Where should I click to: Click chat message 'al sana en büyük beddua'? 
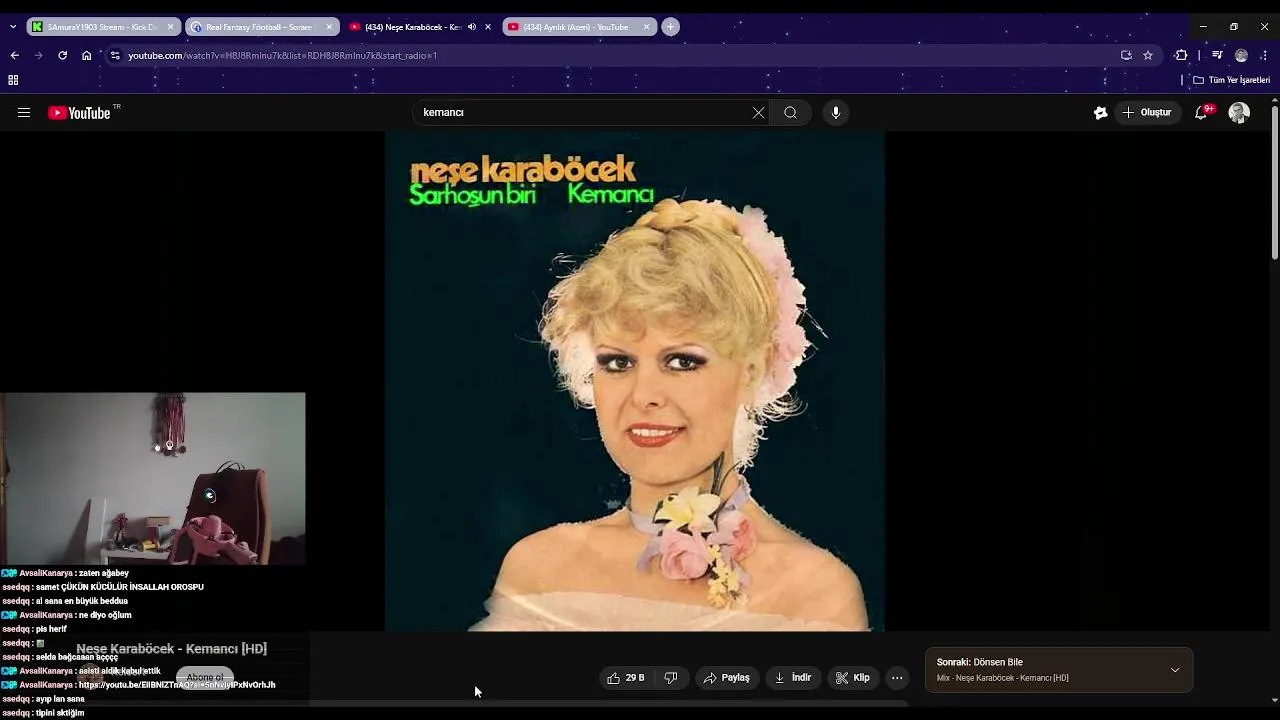[x=81, y=601]
